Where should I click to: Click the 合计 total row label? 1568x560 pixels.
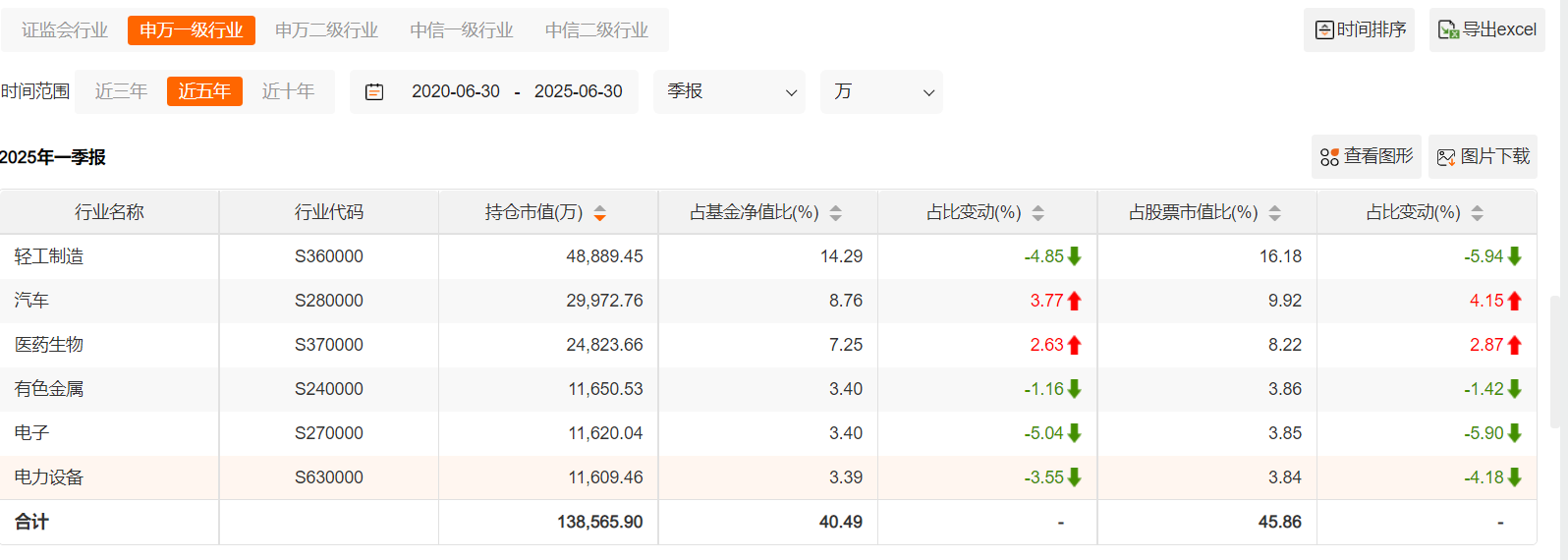coord(31,522)
